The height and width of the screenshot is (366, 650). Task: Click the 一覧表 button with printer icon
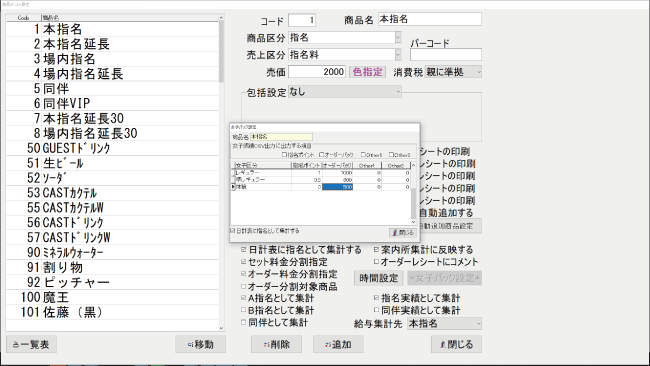click(x=32, y=344)
